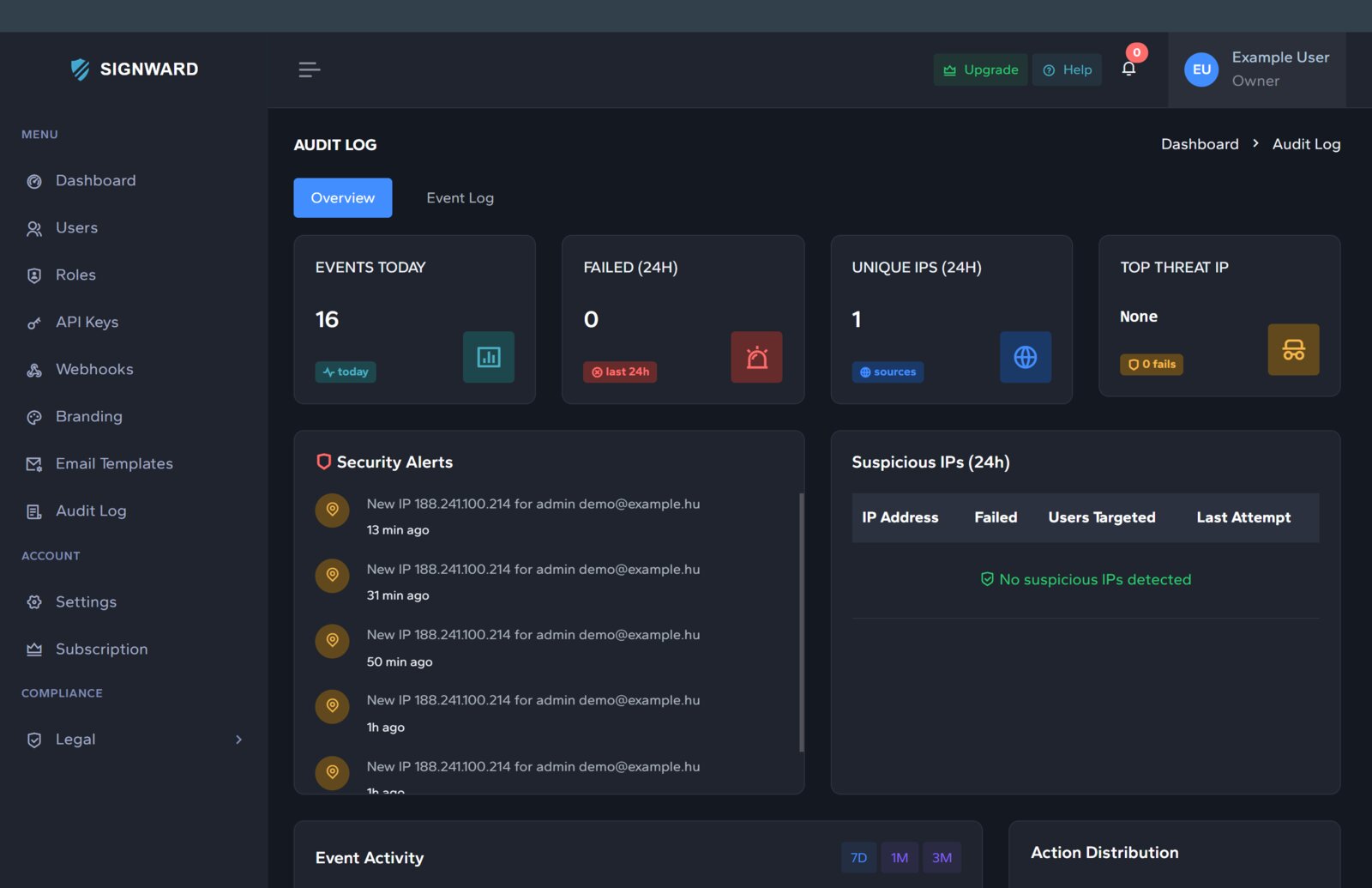1372x888 pixels.
Task: Click the location pin icon for the 50 min ago alert
Action: [x=332, y=641]
